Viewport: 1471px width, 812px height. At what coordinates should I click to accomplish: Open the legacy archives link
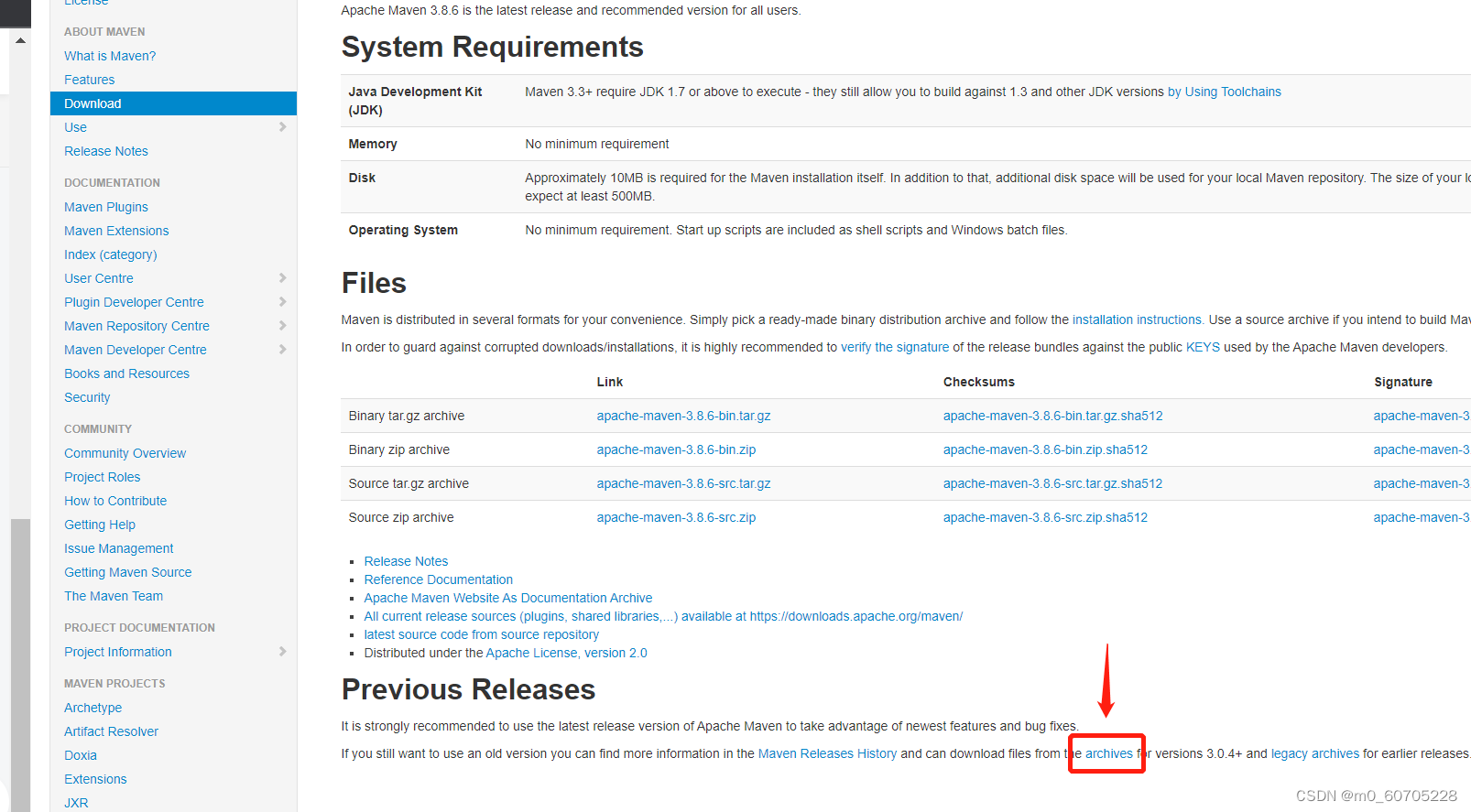(1314, 753)
